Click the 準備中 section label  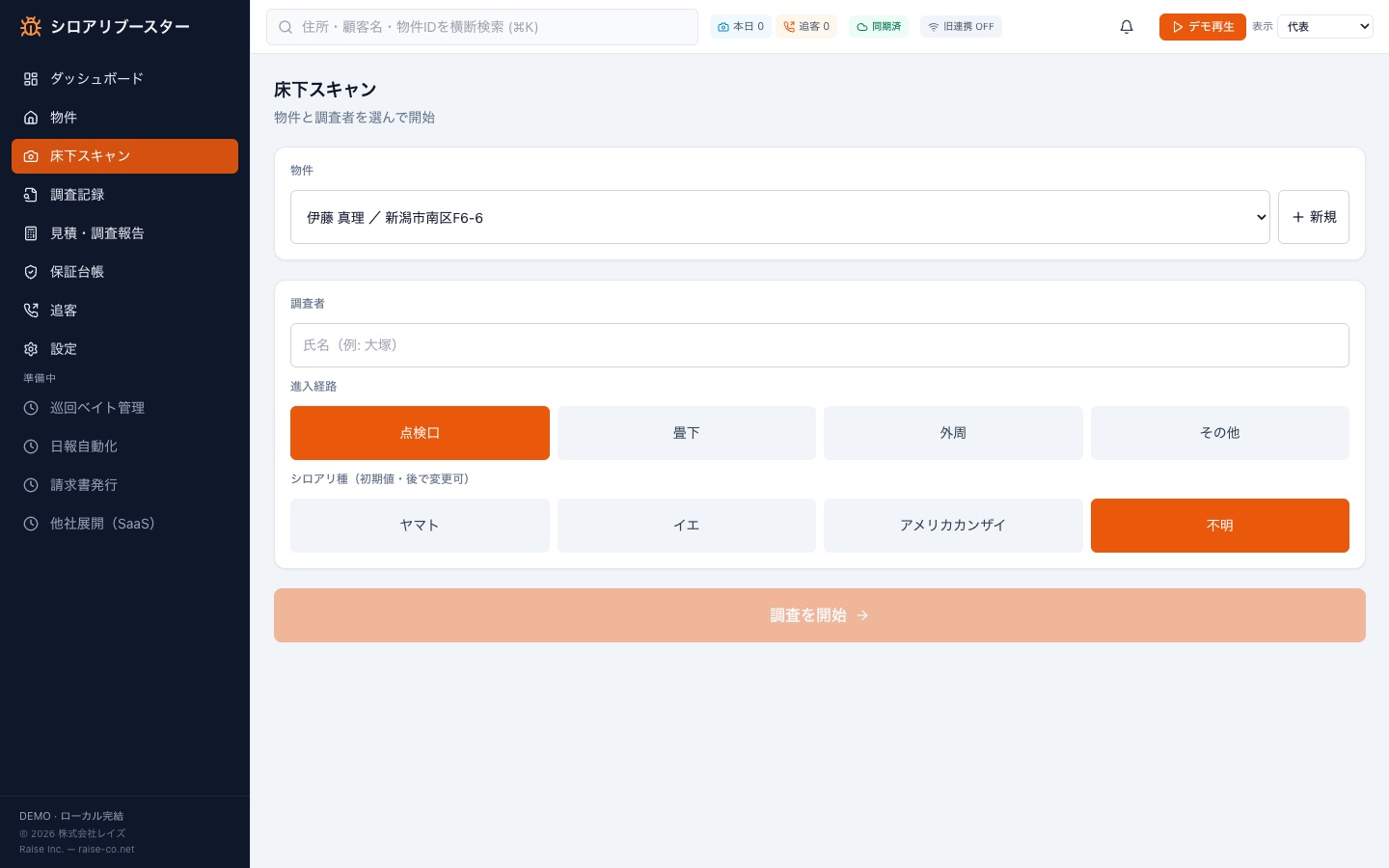(x=40, y=378)
